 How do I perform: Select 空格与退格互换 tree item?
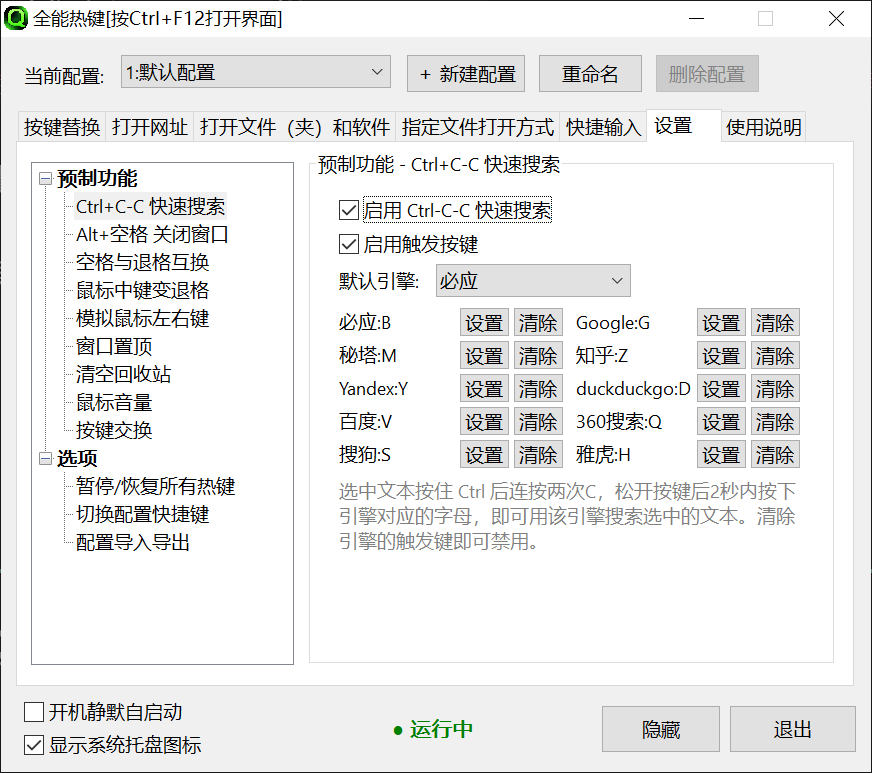(142, 262)
